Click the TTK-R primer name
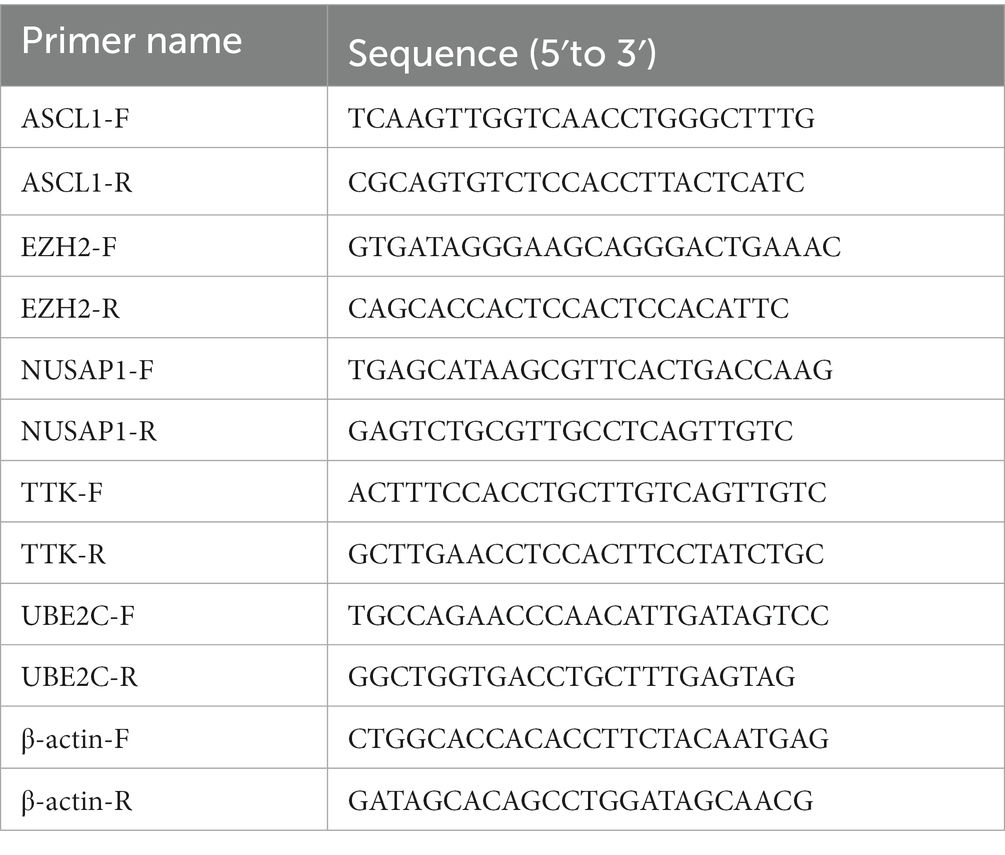 (63, 554)
